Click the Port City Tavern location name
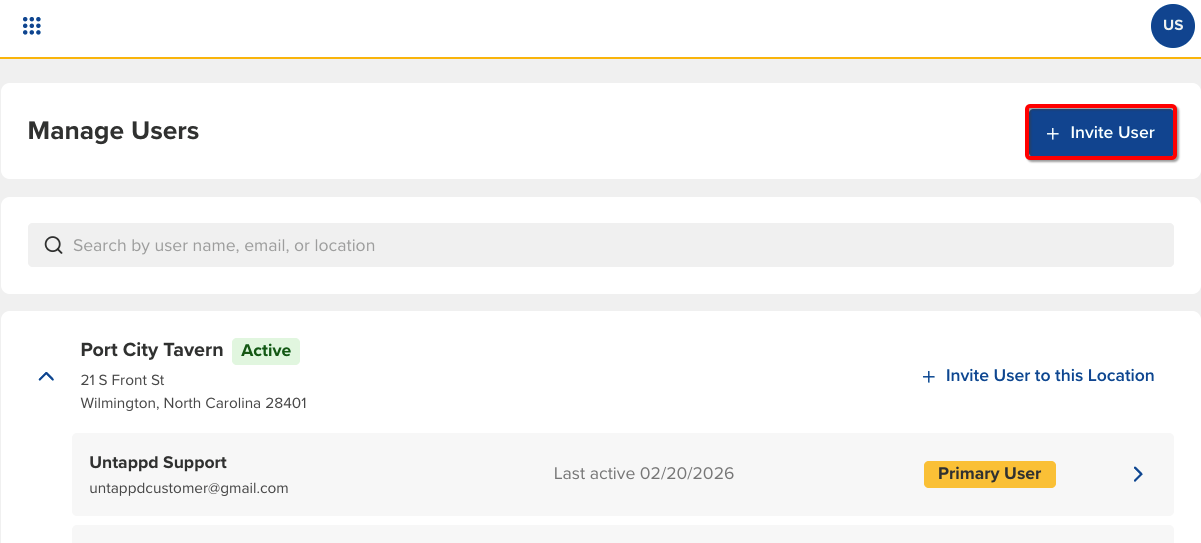1201x543 pixels. click(x=152, y=350)
